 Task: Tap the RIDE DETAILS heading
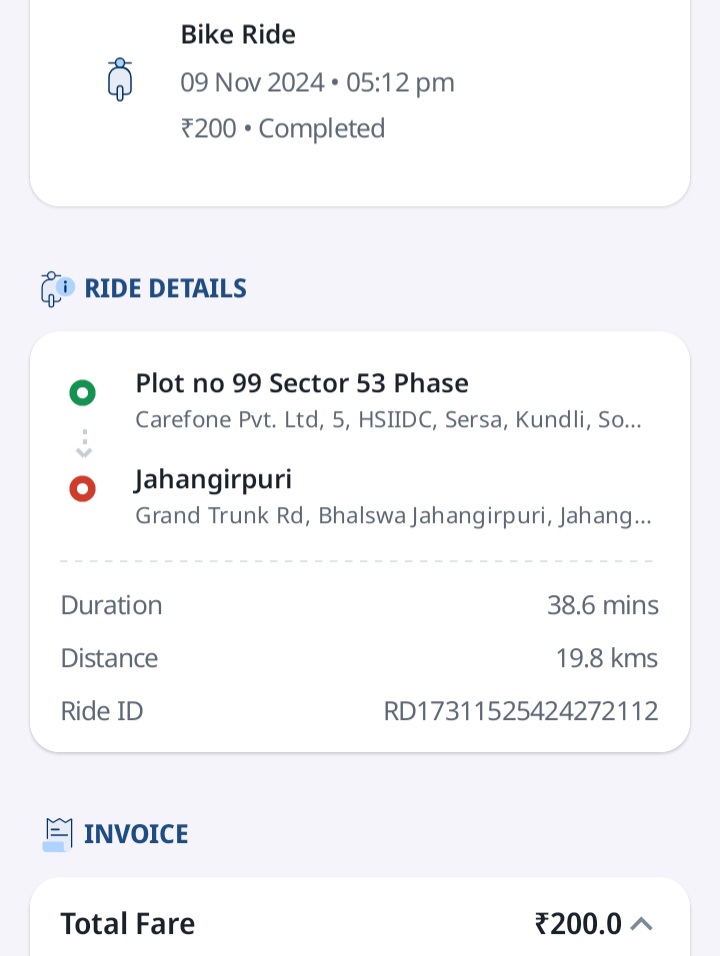coord(165,288)
